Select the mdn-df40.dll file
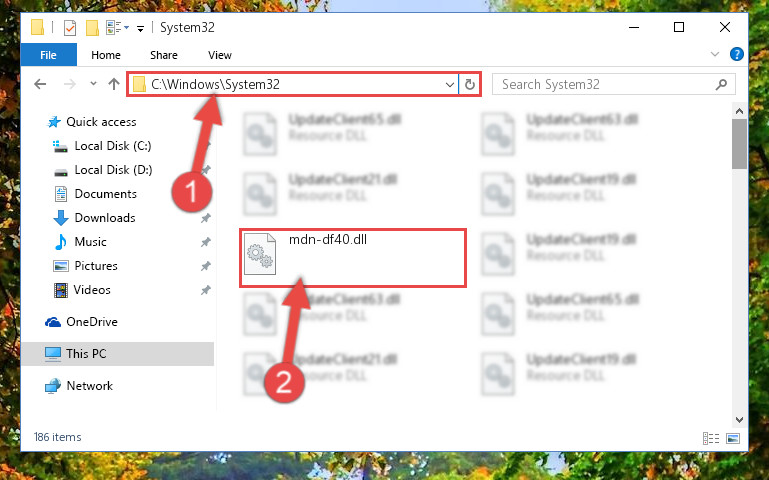Viewport: 769px width, 480px height. click(352, 257)
